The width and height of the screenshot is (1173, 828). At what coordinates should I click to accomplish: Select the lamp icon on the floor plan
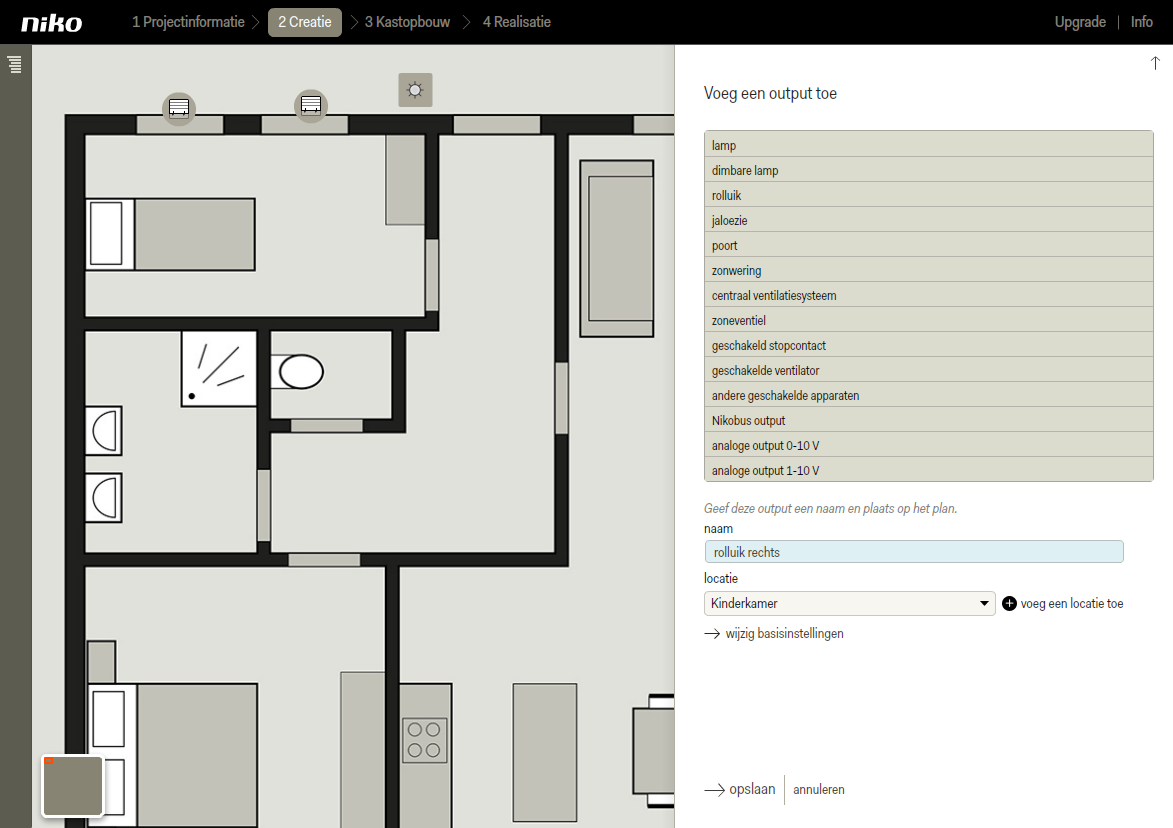[x=415, y=91]
